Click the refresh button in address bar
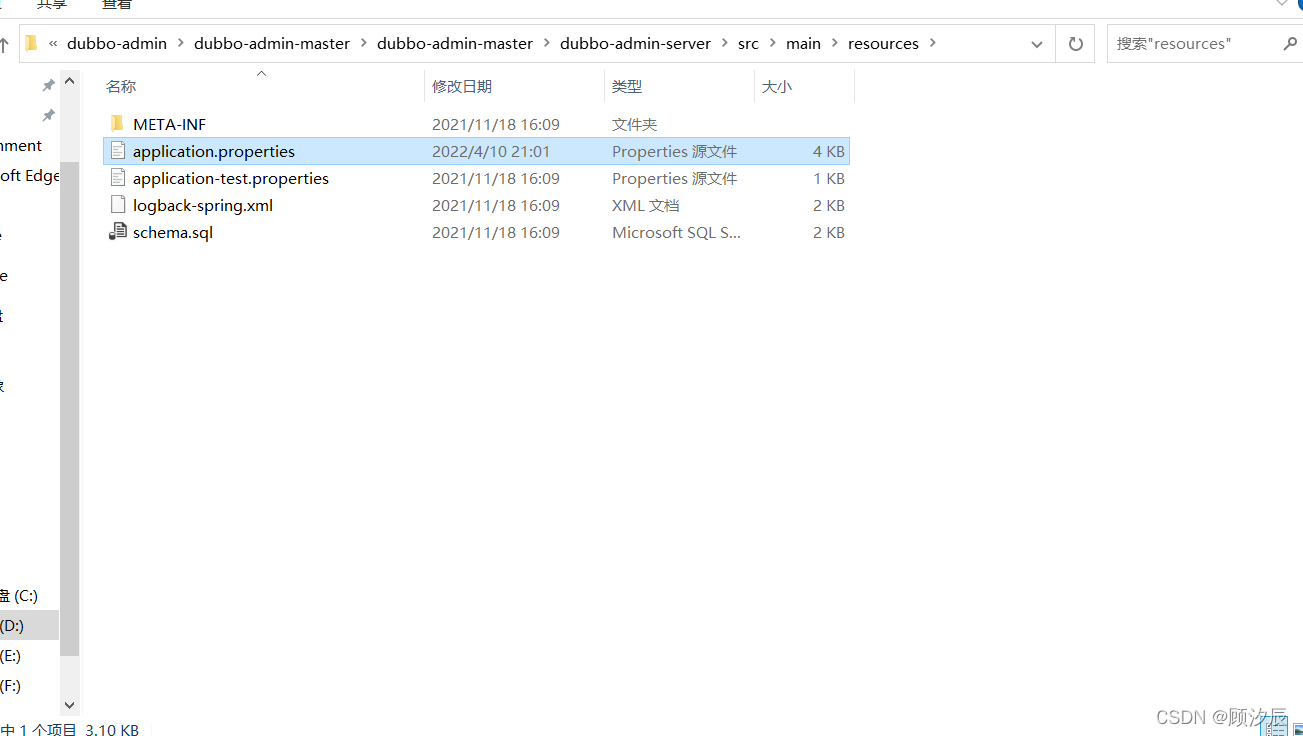1303x736 pixels. pyautogui.click(x=1076, y=44)
